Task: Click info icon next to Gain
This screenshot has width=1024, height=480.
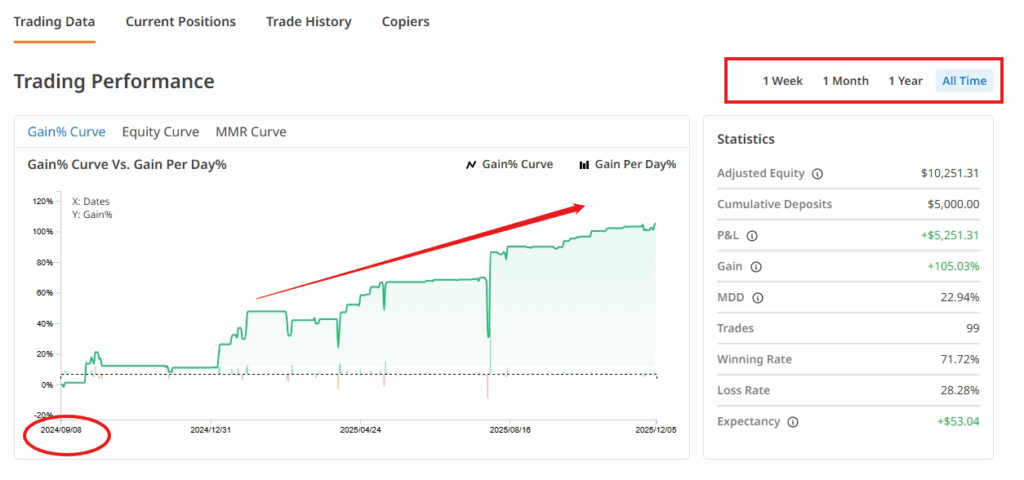Action: pos(756,267)
